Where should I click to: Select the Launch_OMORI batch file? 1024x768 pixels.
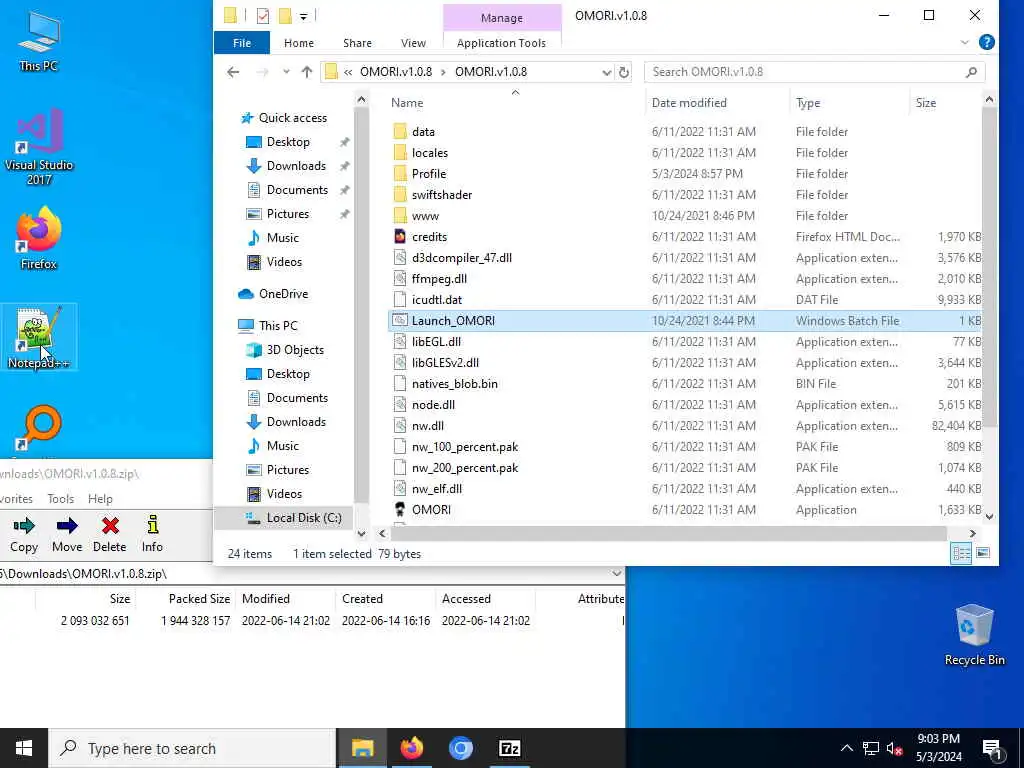[x=684, y=321]
